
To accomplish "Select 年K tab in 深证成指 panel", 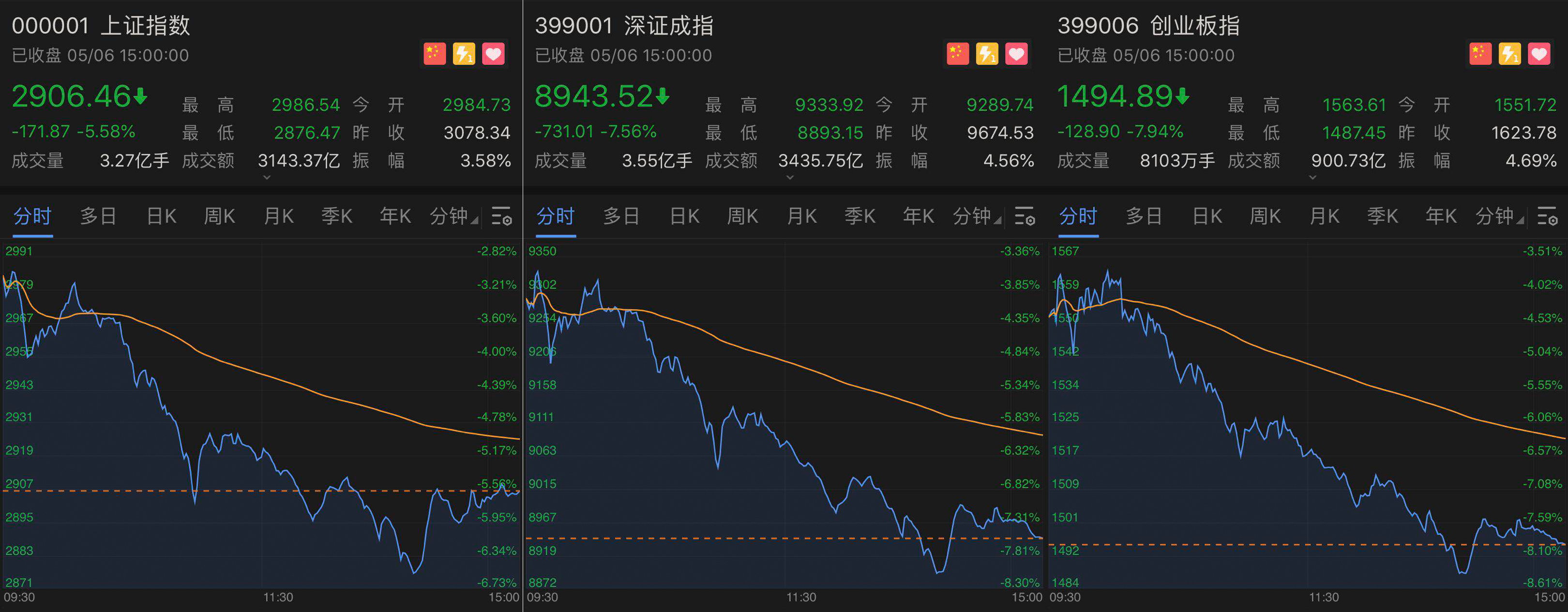I will point(918,216).
